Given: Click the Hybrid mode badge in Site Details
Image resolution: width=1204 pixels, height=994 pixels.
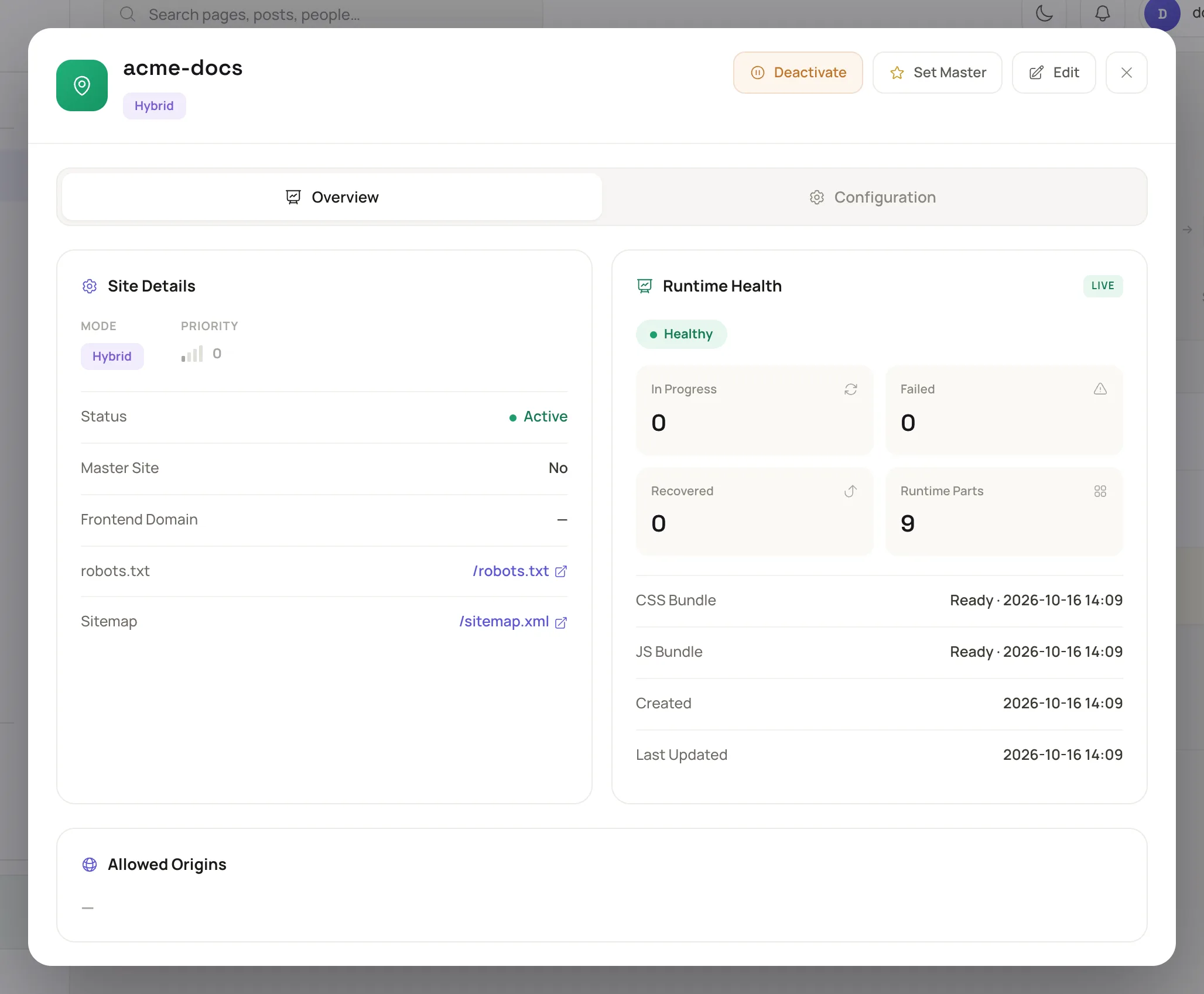Looking at the screenshot, I should (112, 357).
